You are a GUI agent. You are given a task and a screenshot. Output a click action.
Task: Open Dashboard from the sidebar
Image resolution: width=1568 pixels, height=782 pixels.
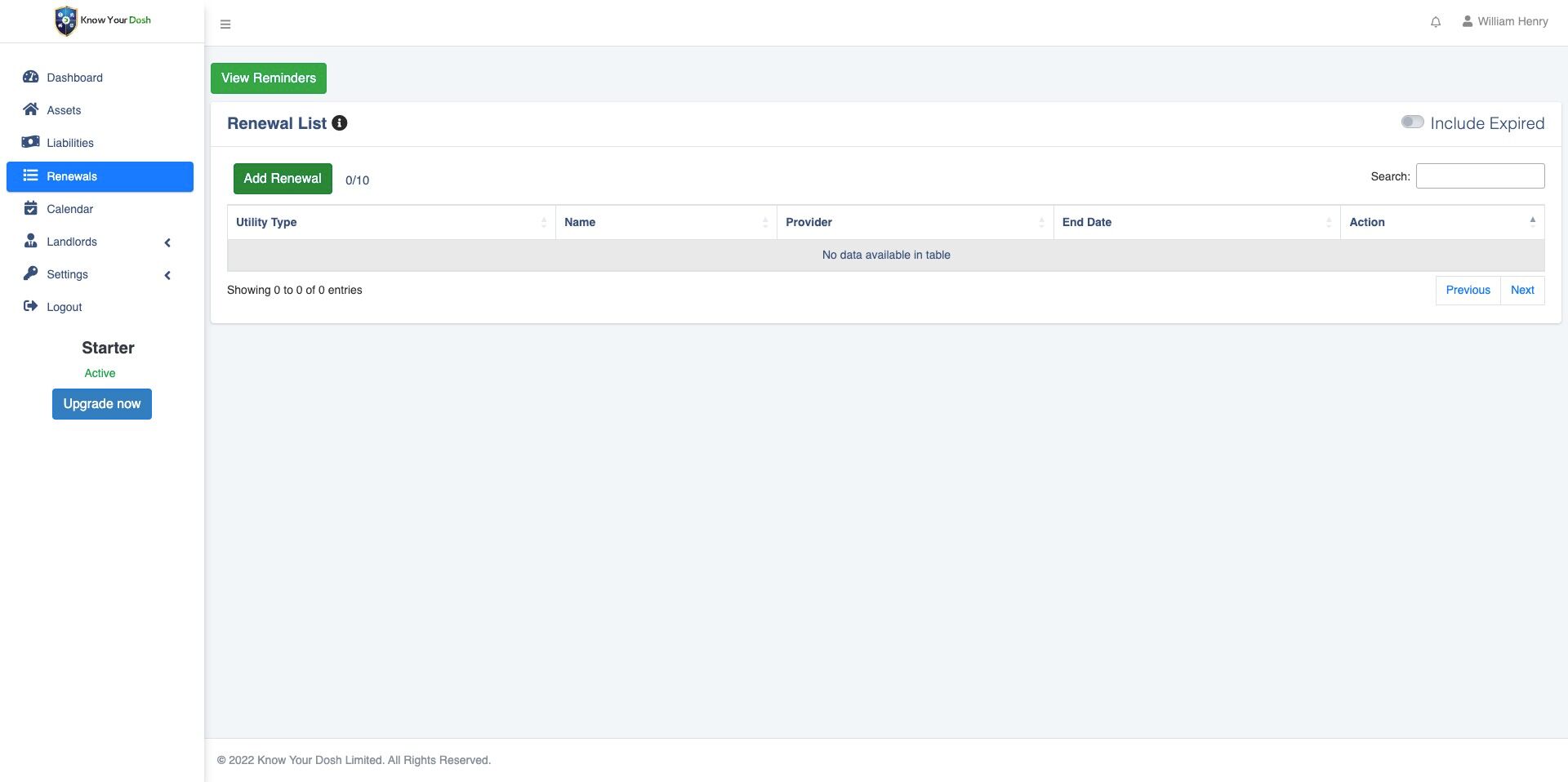[100, 78]
